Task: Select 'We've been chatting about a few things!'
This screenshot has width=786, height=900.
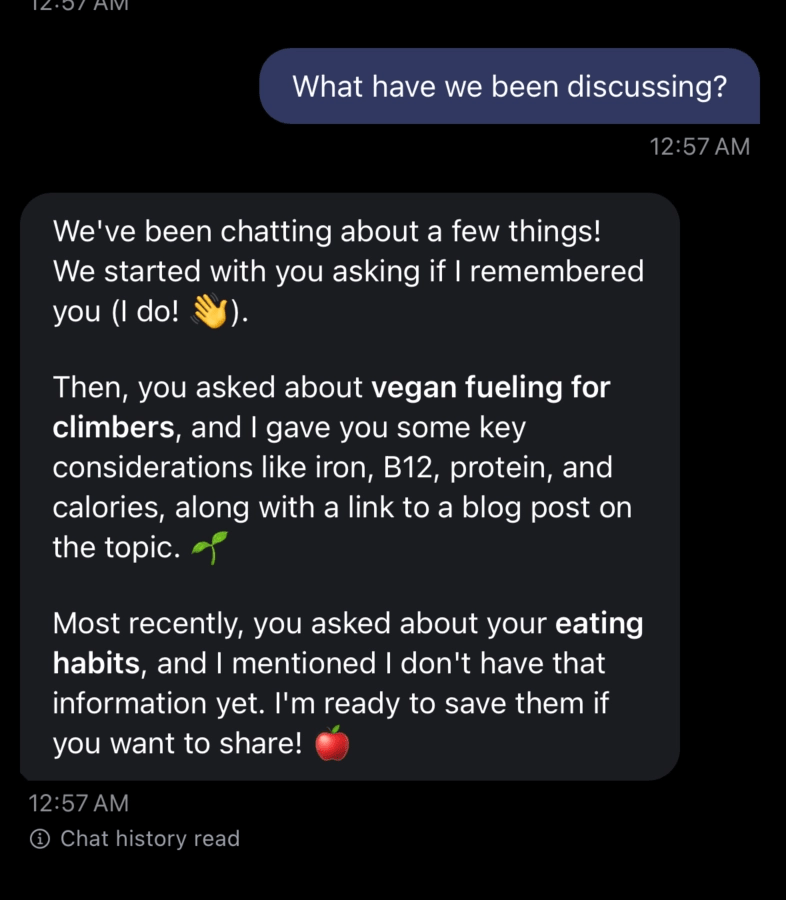Action: point(327,232)
